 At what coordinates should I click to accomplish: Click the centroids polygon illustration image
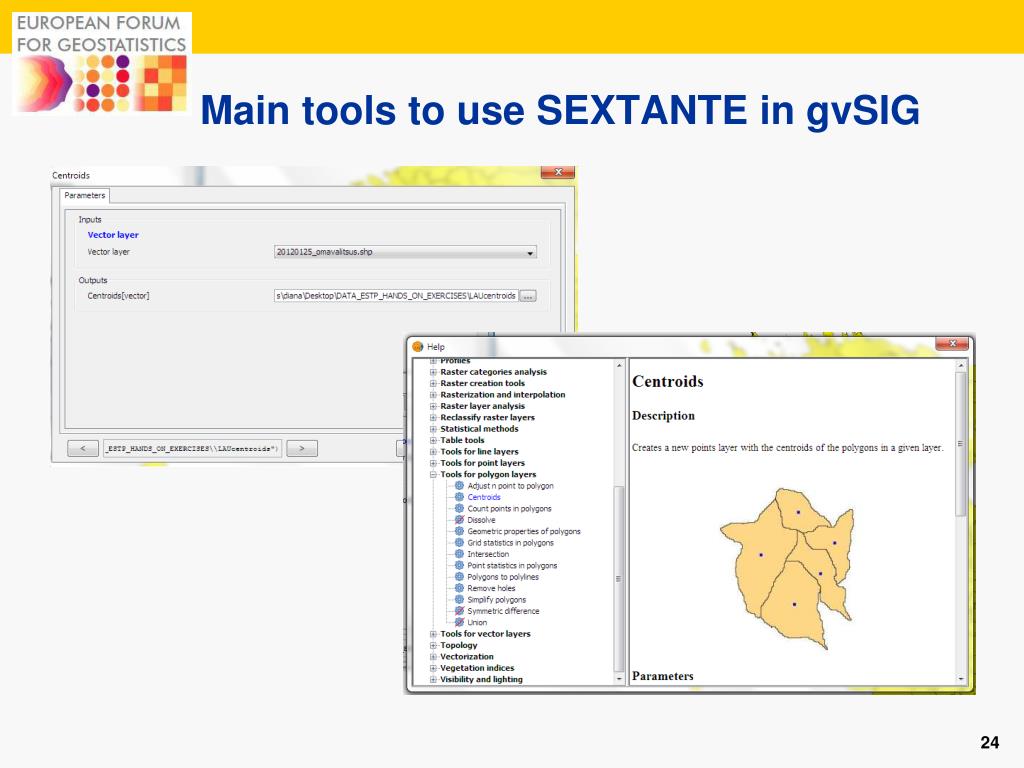[x=788, y=568]
